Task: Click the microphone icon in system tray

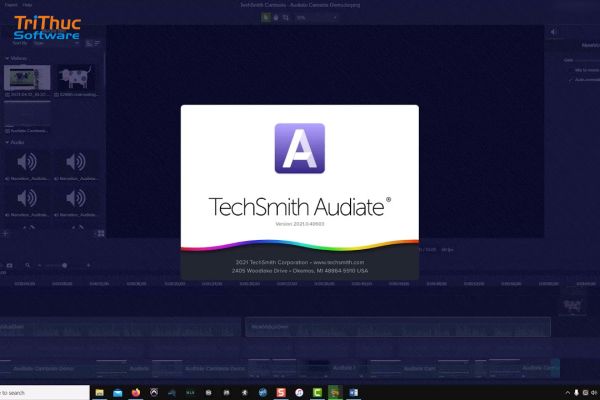Action: 576,393
